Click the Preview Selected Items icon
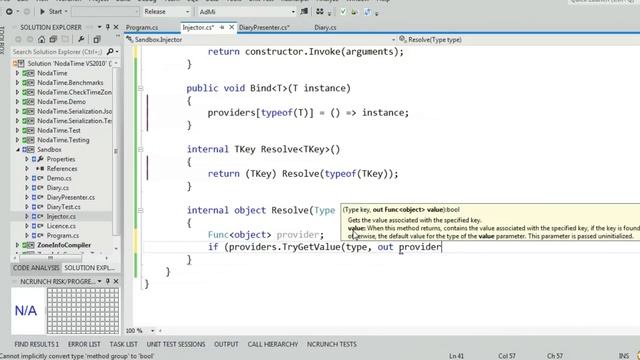The width and height of the screenshot is (640, 360). point(97,40)
